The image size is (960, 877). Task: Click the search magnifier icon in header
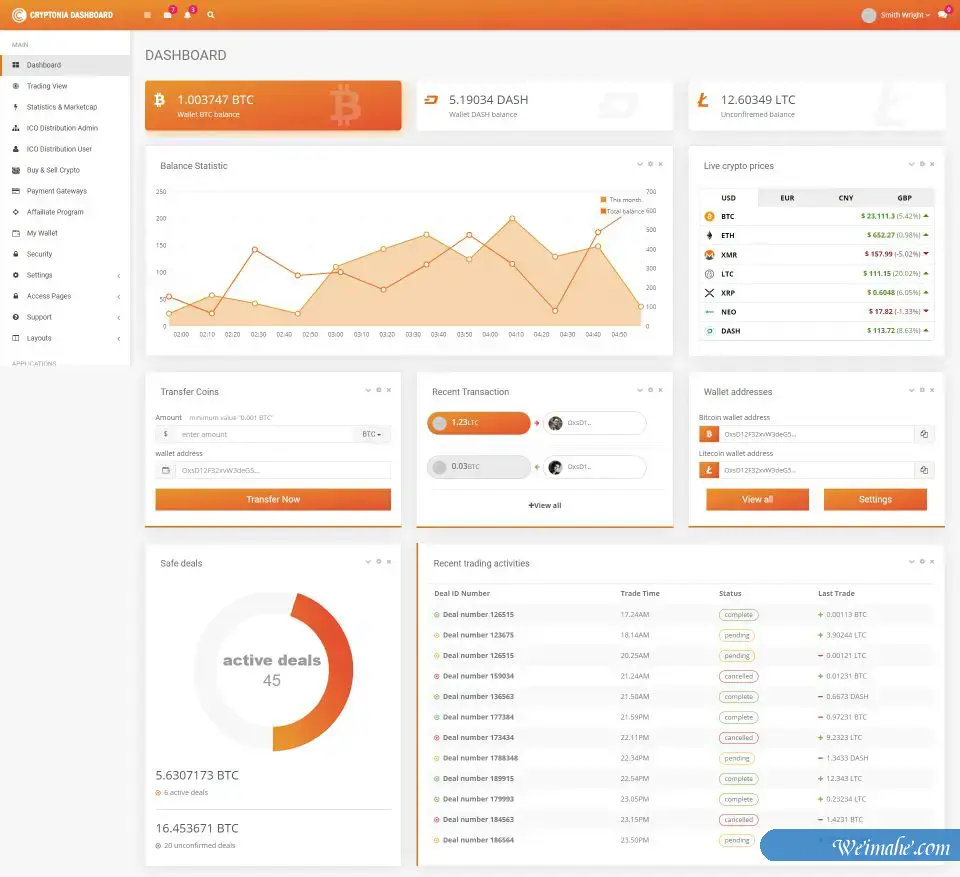[210, 15]
